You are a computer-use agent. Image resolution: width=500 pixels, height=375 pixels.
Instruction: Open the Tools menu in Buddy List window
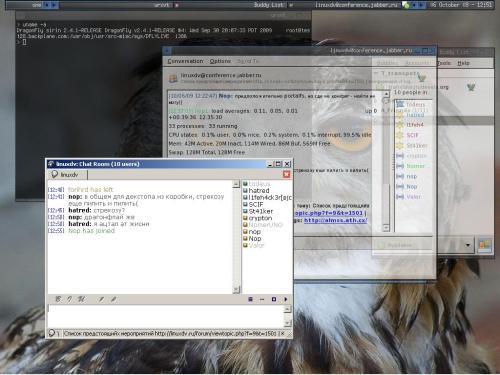pyautogui.click(x=444, y=63)
